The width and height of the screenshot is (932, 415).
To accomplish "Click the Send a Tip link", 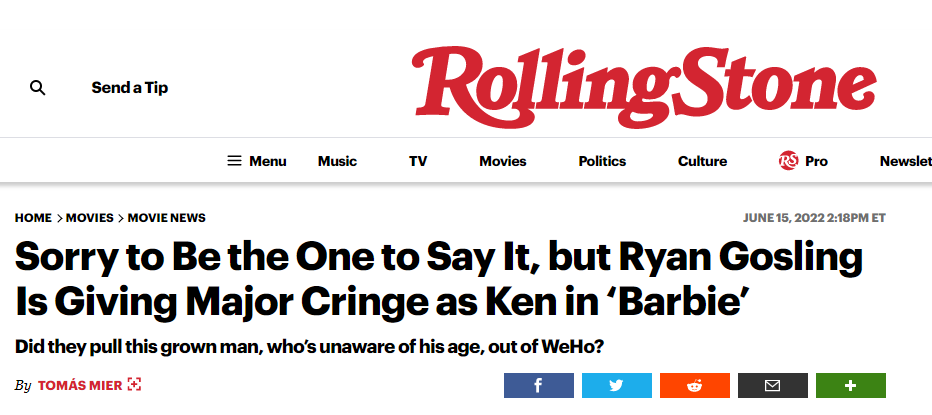I will tap(130, 88).
